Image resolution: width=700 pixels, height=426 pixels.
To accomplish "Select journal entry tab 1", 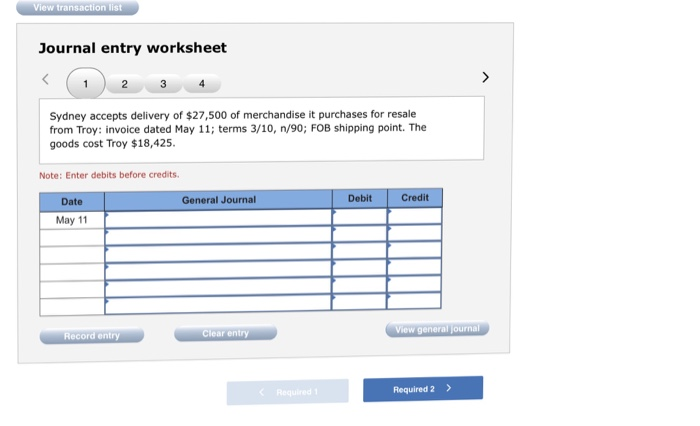I will pos(86,84).
